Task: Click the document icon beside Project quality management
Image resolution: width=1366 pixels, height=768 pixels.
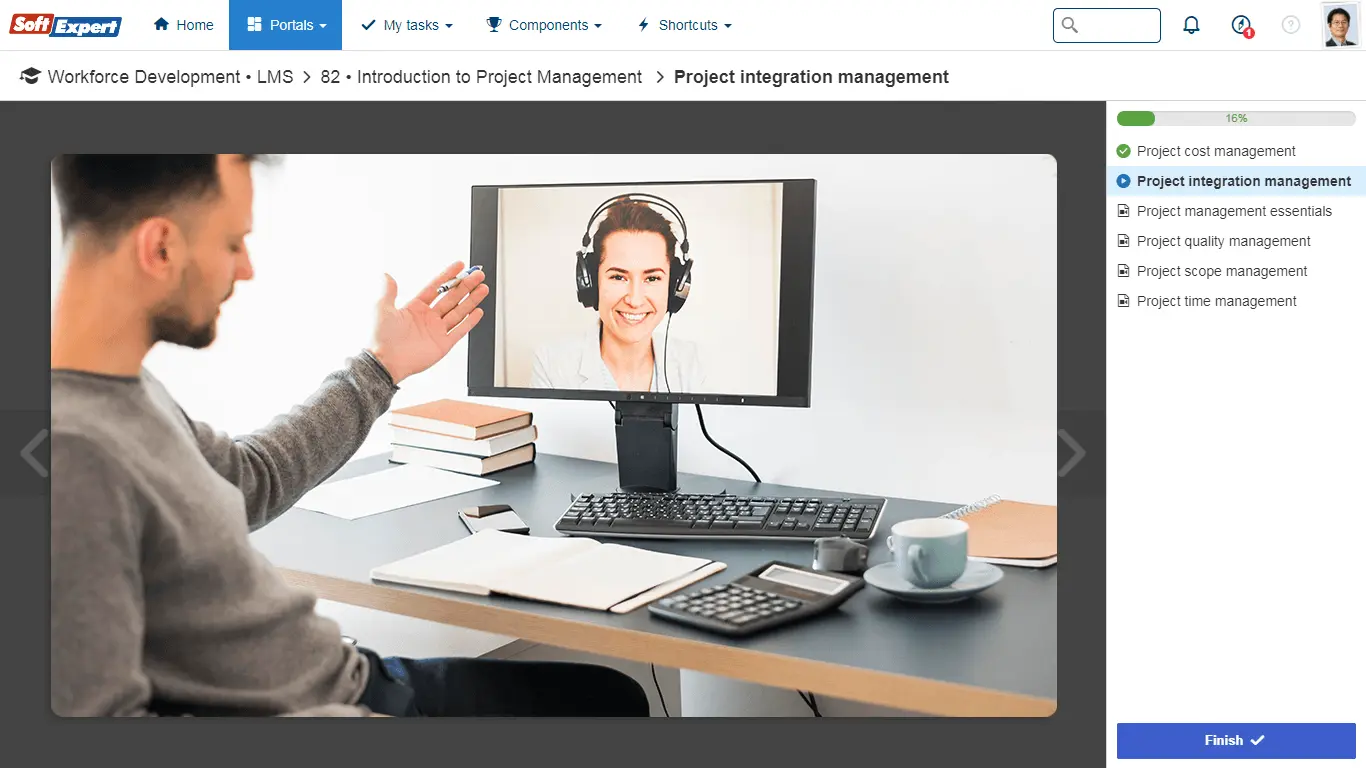Action: coord(1123,241)
